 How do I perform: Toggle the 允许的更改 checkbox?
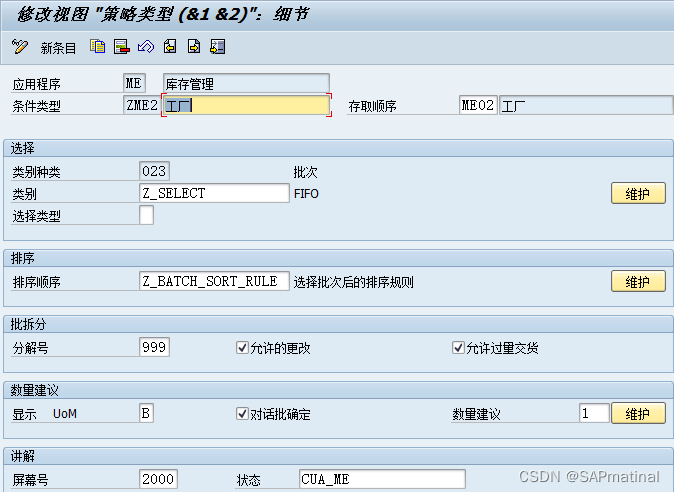pos(242,347)
